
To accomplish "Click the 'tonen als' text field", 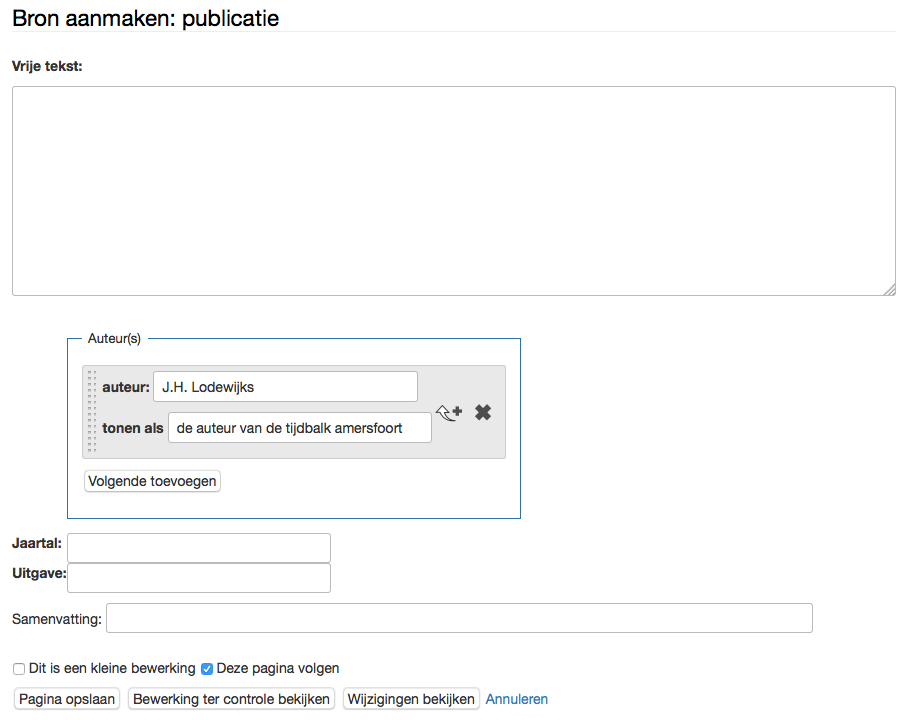I will (x=299, y=427).
